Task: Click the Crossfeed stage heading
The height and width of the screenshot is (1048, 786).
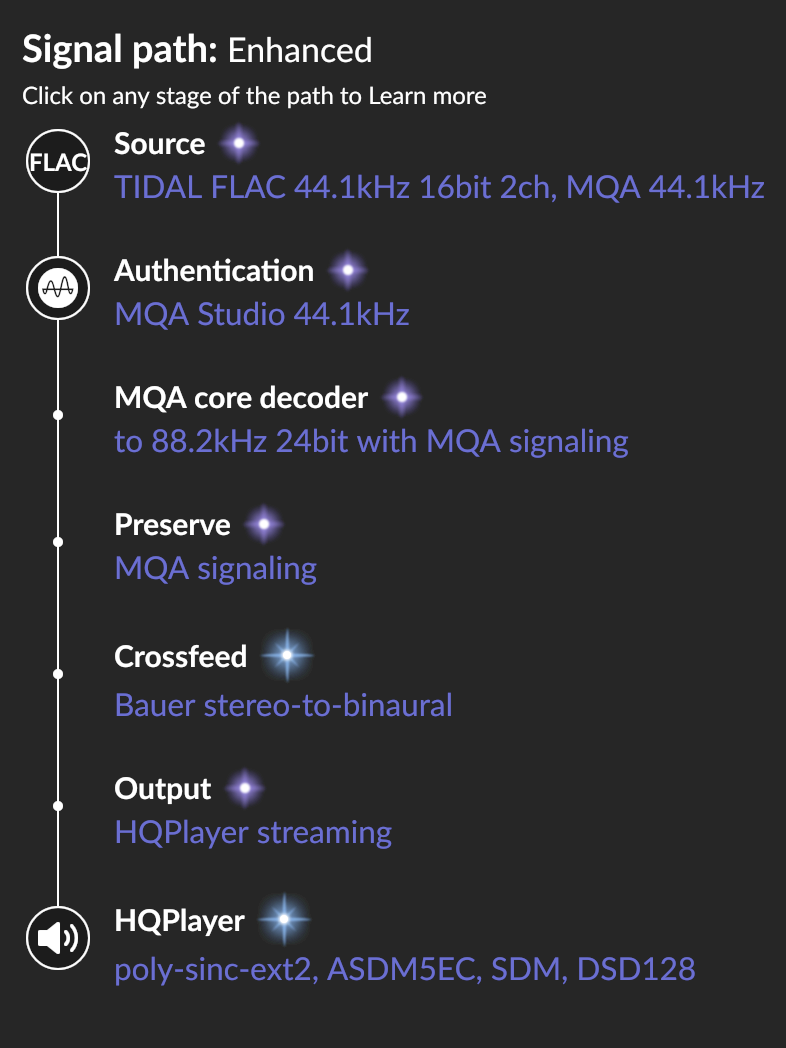Action: (x=180, y=656)
